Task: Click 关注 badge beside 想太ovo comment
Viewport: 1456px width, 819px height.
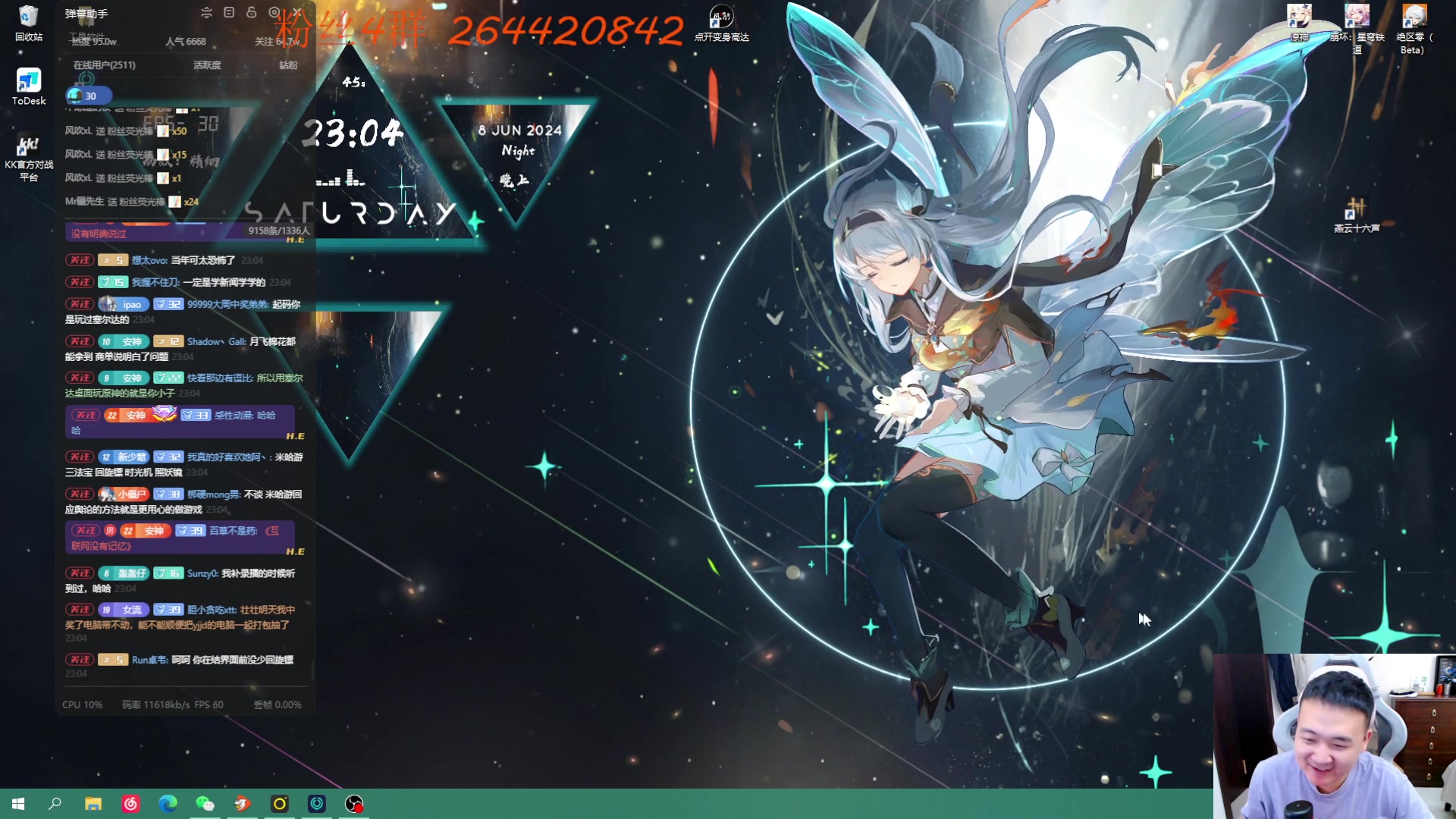Action: tap(80, 260)
